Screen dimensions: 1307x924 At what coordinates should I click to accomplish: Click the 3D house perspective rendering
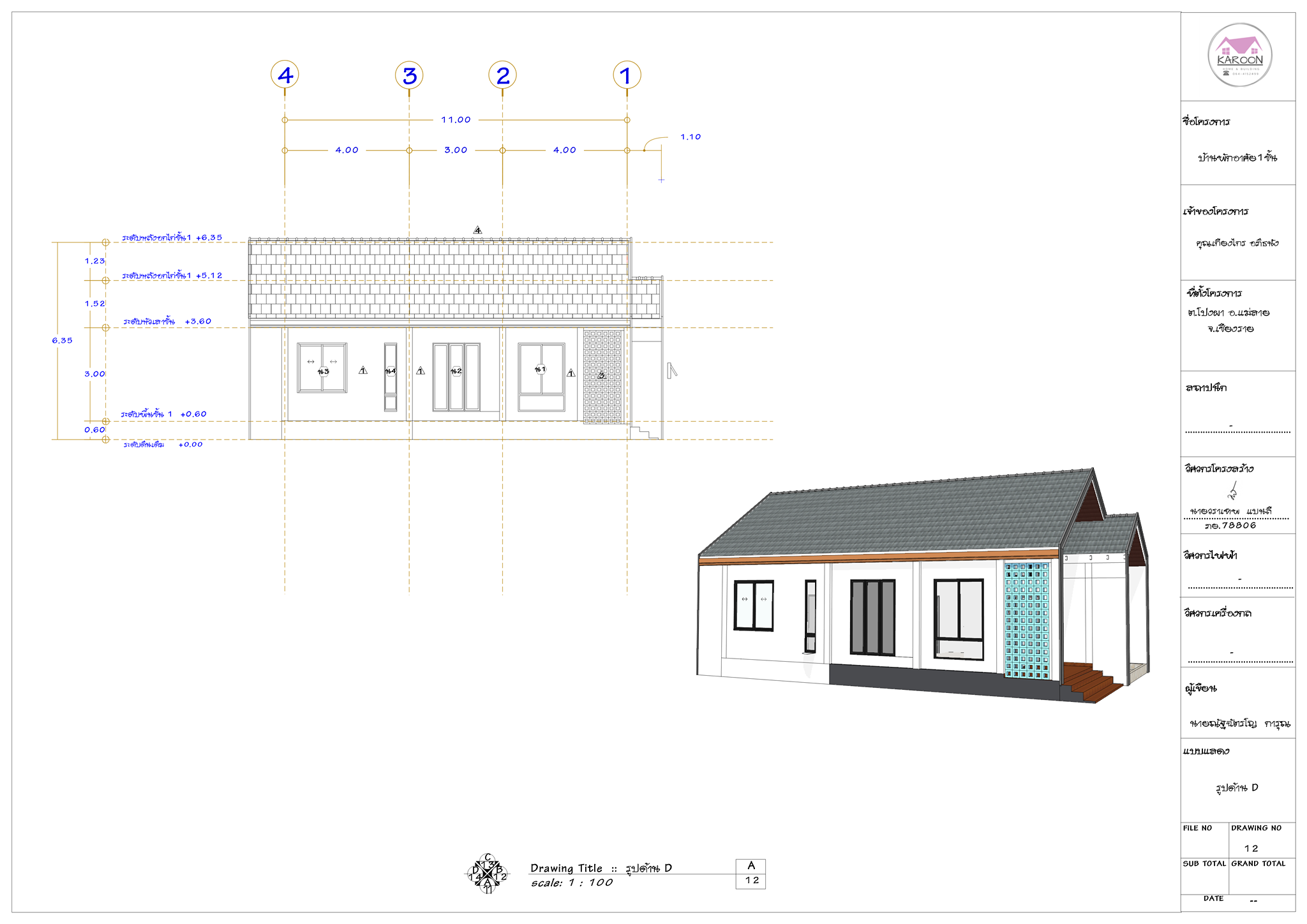click(x=922, y=587)
